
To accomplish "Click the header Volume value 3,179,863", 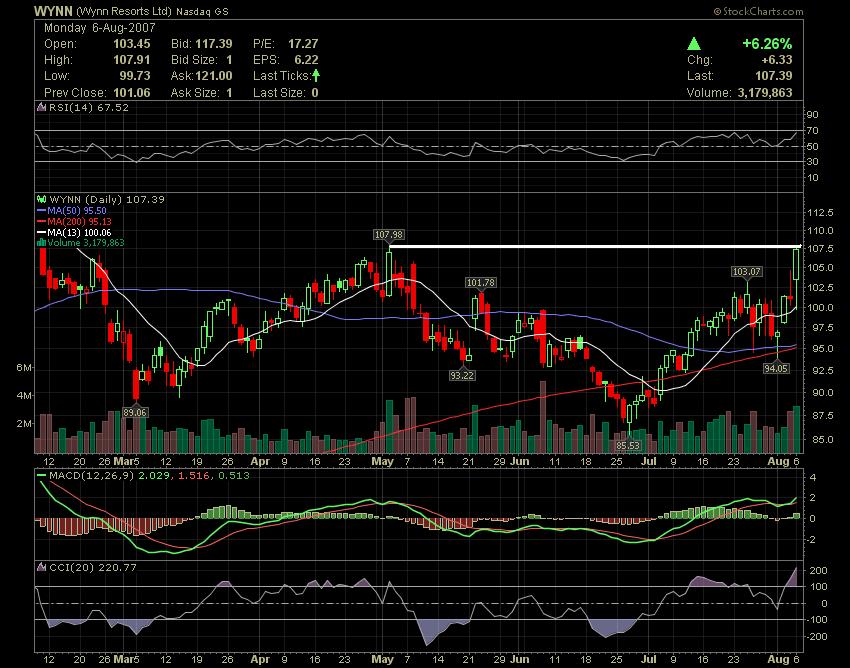I will pyautogui.click(x=765, y=92).
